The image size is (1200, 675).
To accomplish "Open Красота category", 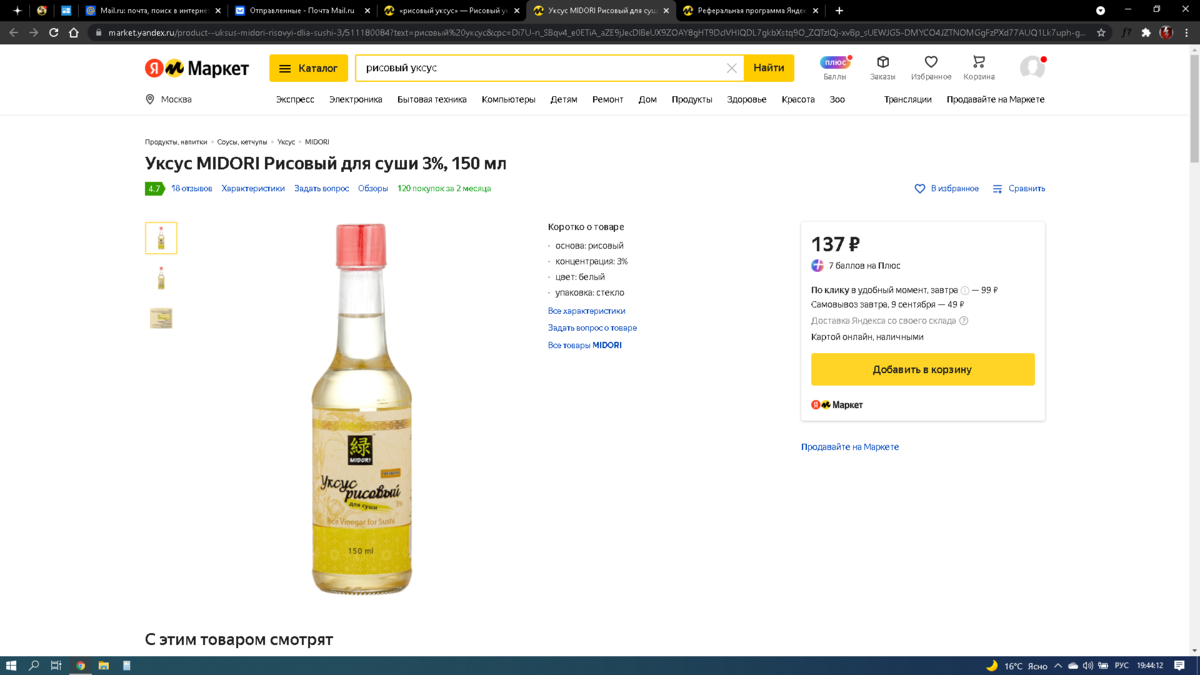I will click(x=798, y=99).
